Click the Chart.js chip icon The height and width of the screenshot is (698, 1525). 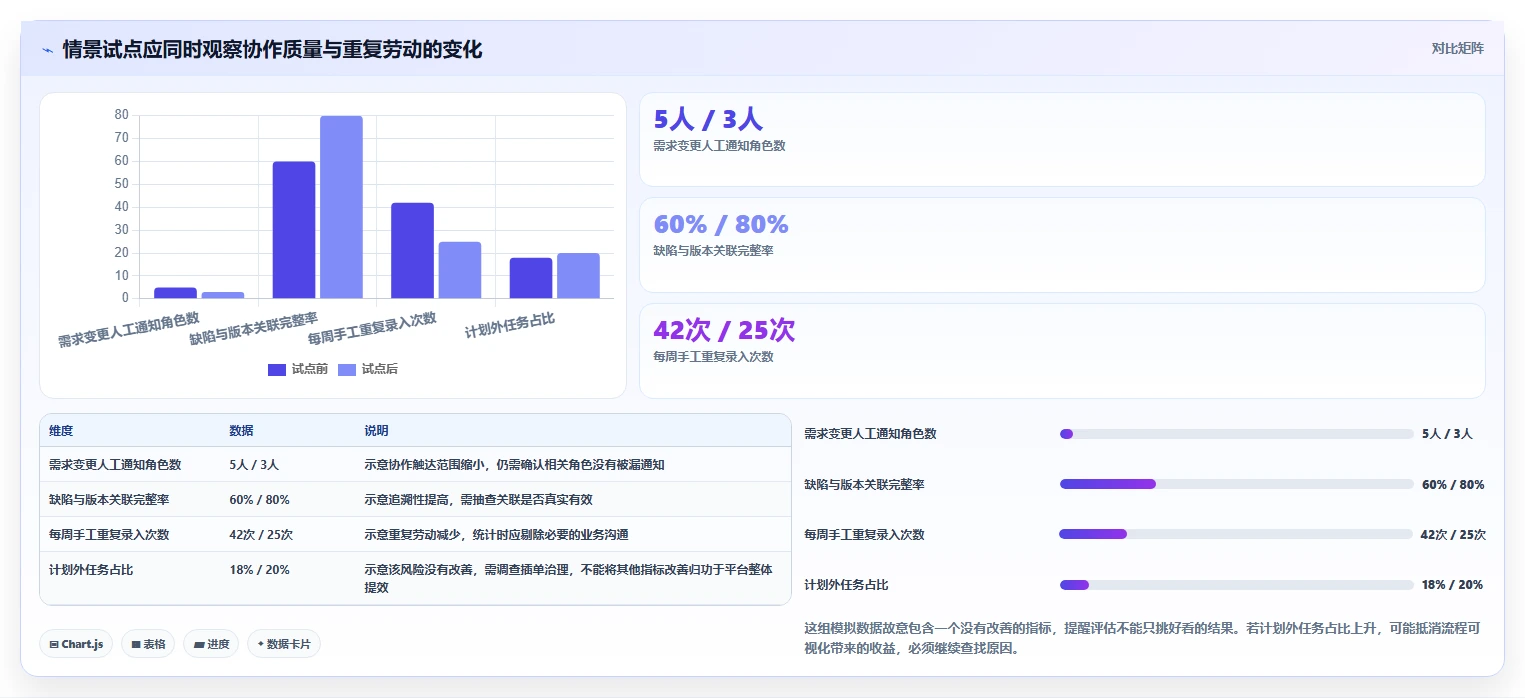point(54,644)
